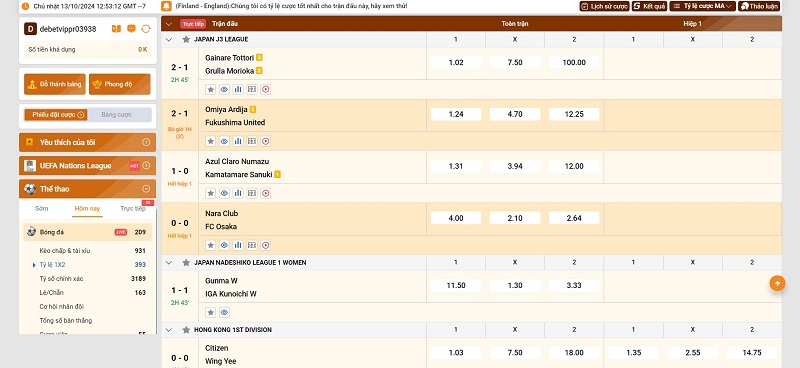The height and width of the screenshot is (368, 800).
Task: Open scoreboard icon for Azul Claro Numazu match
Action: point(252,193)
